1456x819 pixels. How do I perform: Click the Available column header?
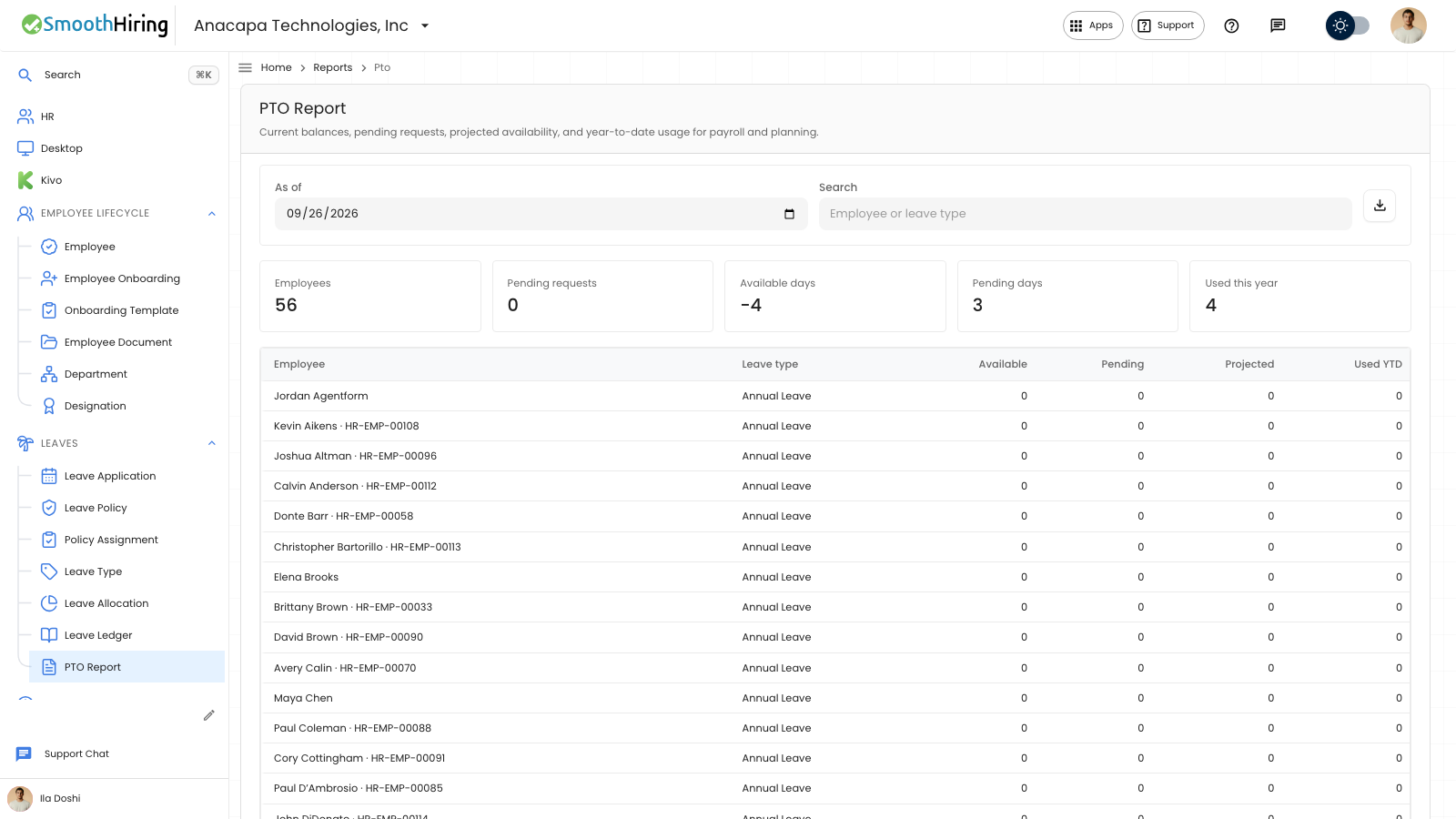pos(1003,364)
